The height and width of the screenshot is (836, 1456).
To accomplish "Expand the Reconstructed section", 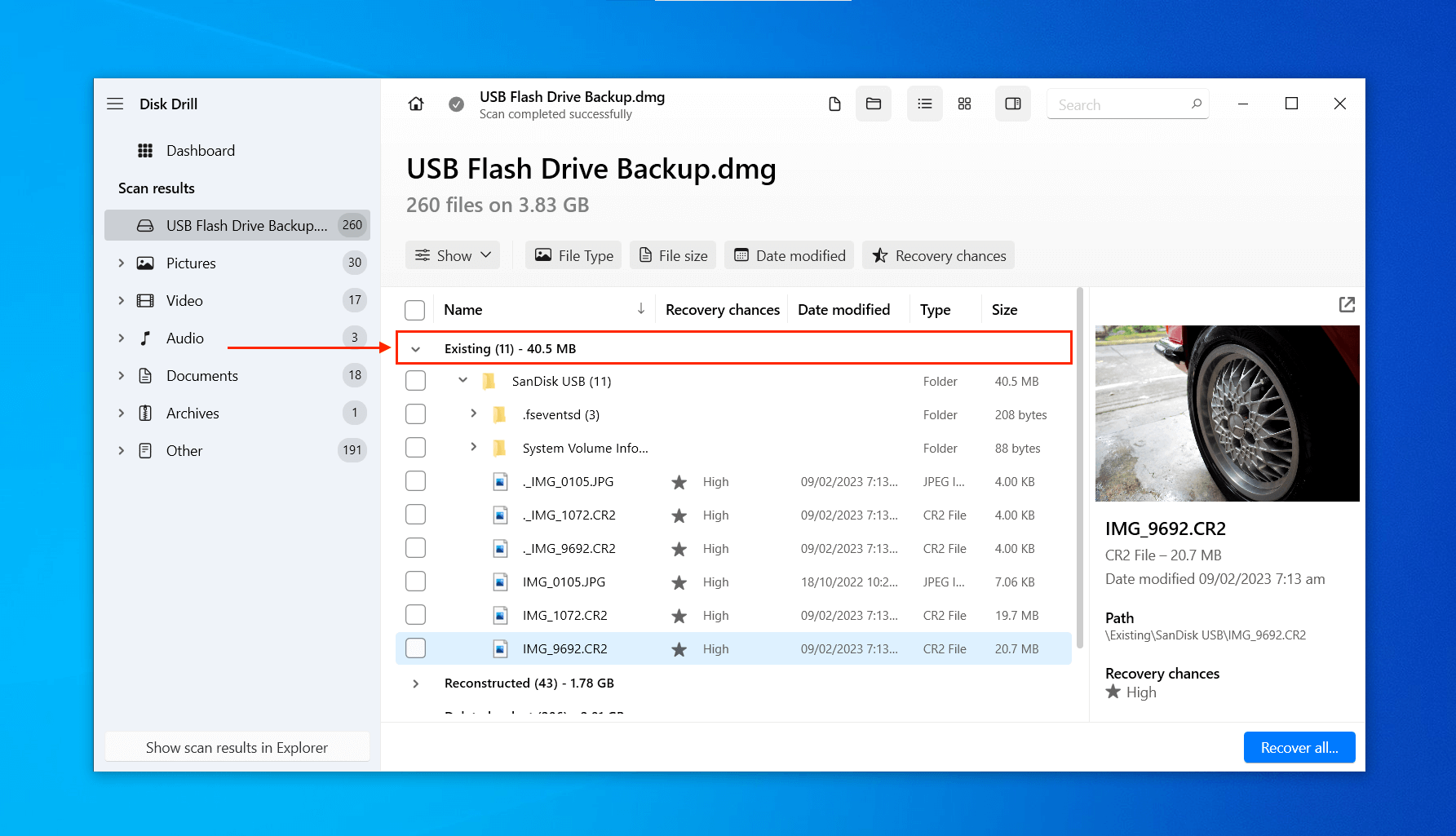I will pos(416,683).
